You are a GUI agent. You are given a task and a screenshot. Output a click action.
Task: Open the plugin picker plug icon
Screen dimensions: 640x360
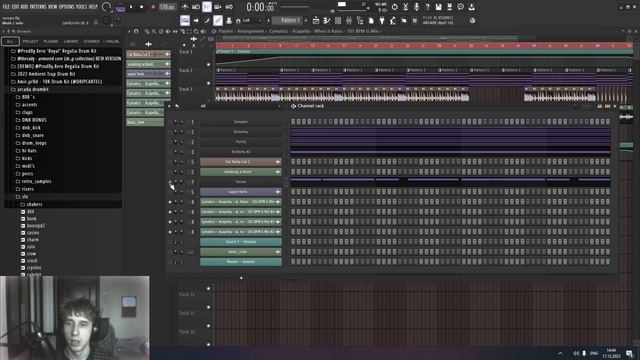coord(382,20)
